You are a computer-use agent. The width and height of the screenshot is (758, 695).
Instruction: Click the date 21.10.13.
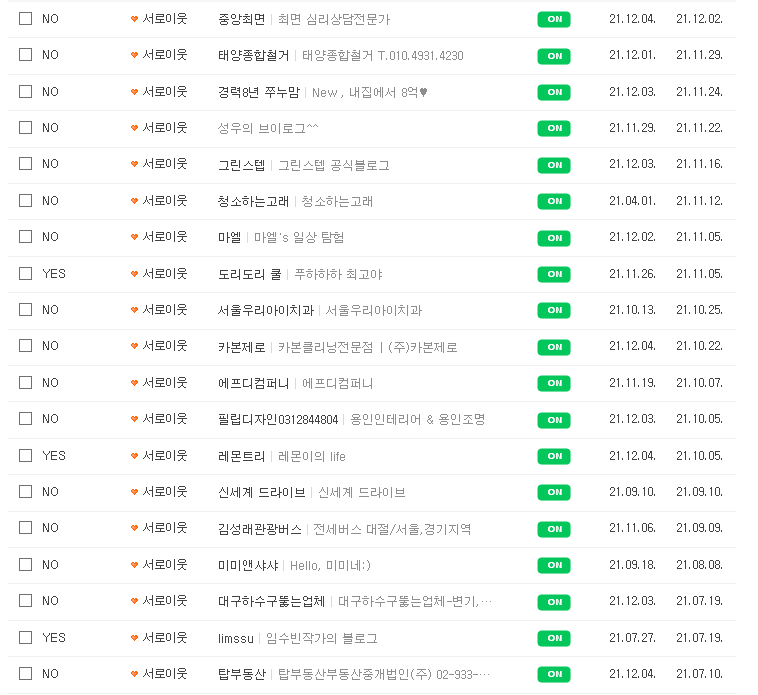click(632, 310)
